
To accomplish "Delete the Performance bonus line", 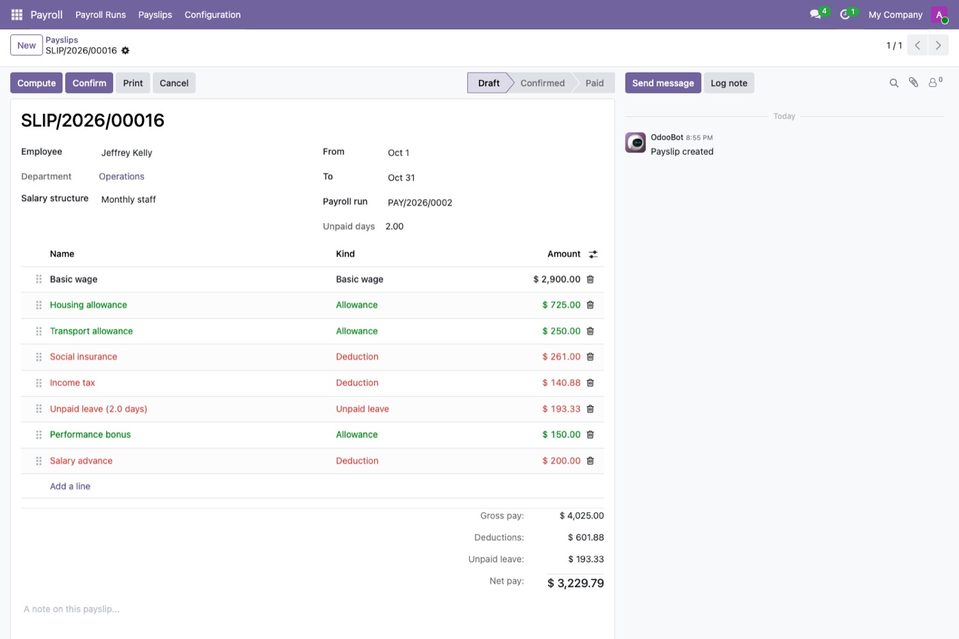I will [590, 435].
